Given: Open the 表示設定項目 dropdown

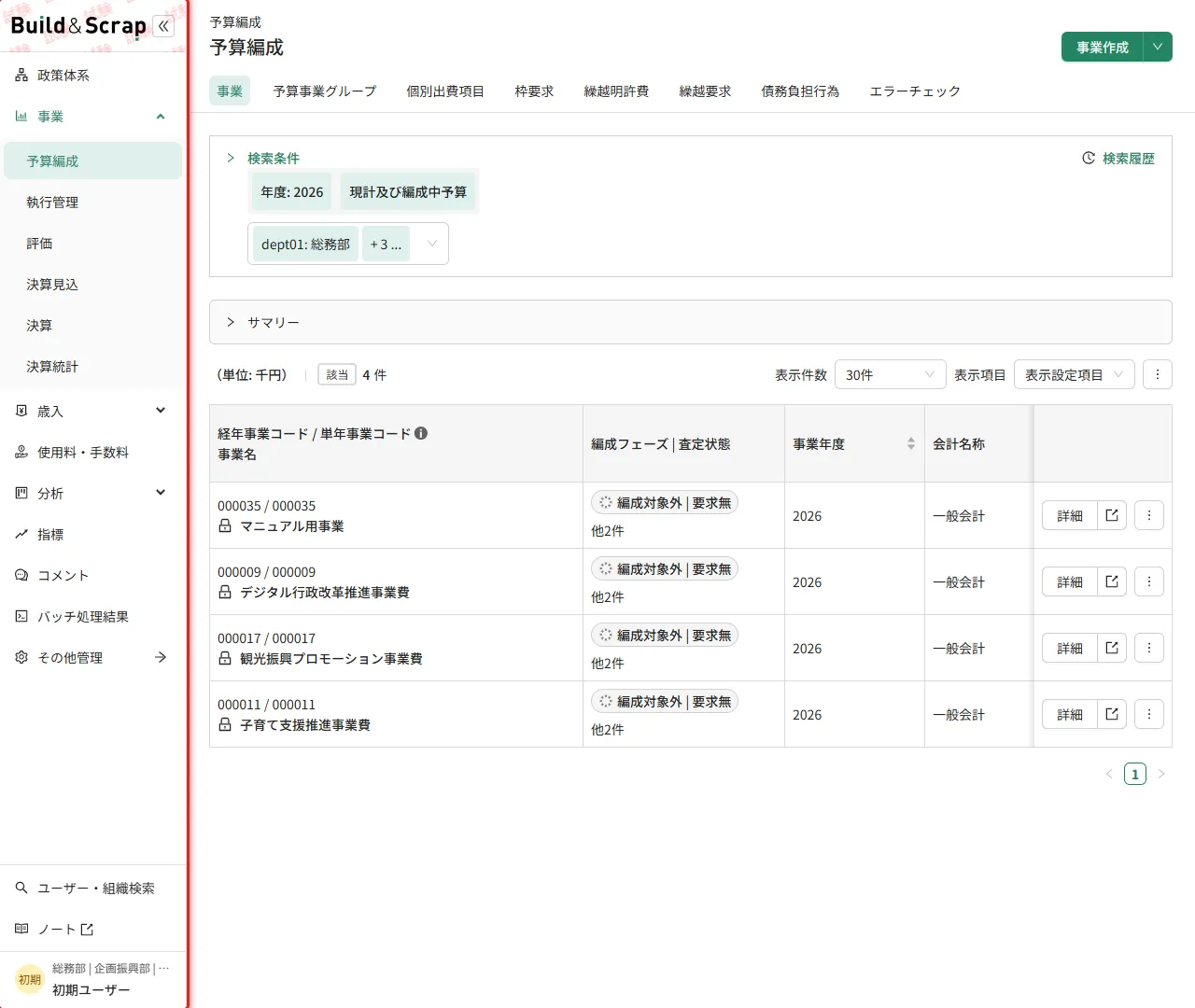Looking at the screenshot, I should pyautogui.click(x=1075, y=374).
